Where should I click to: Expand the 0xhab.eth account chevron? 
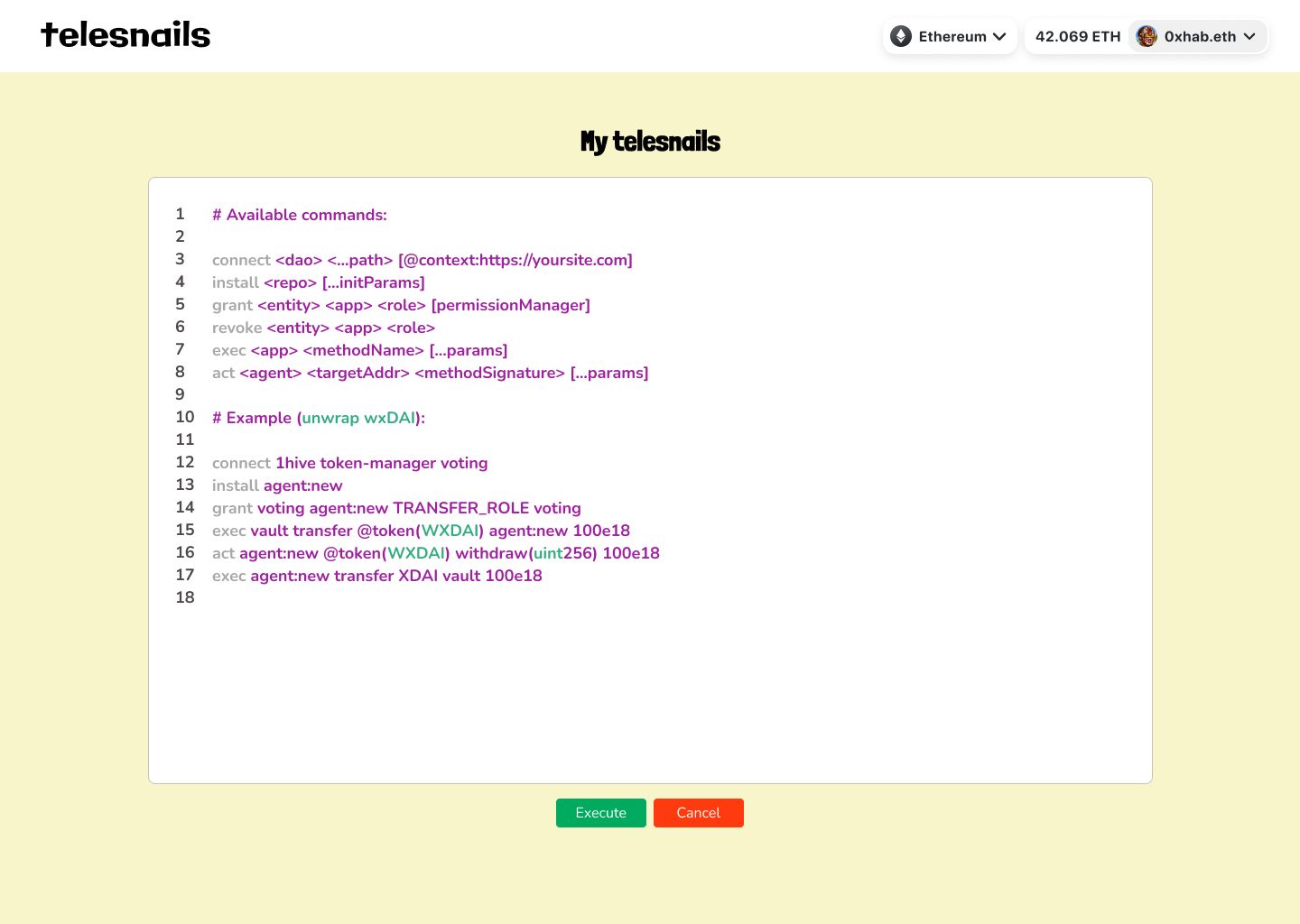[x=1249, y=36]
